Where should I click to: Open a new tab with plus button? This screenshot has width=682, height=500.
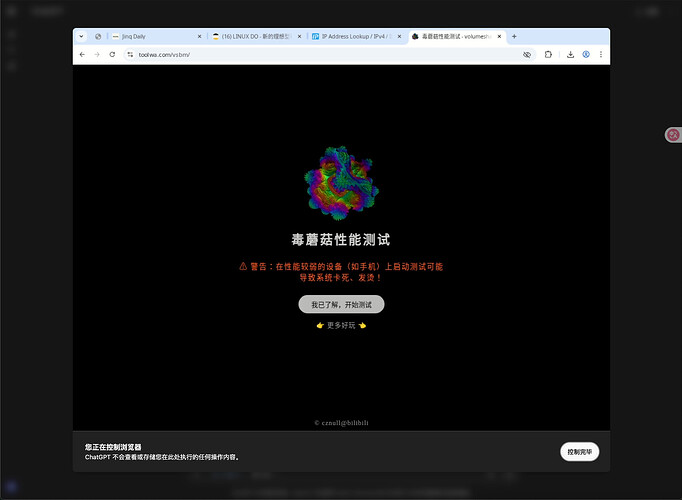point(514,37)
